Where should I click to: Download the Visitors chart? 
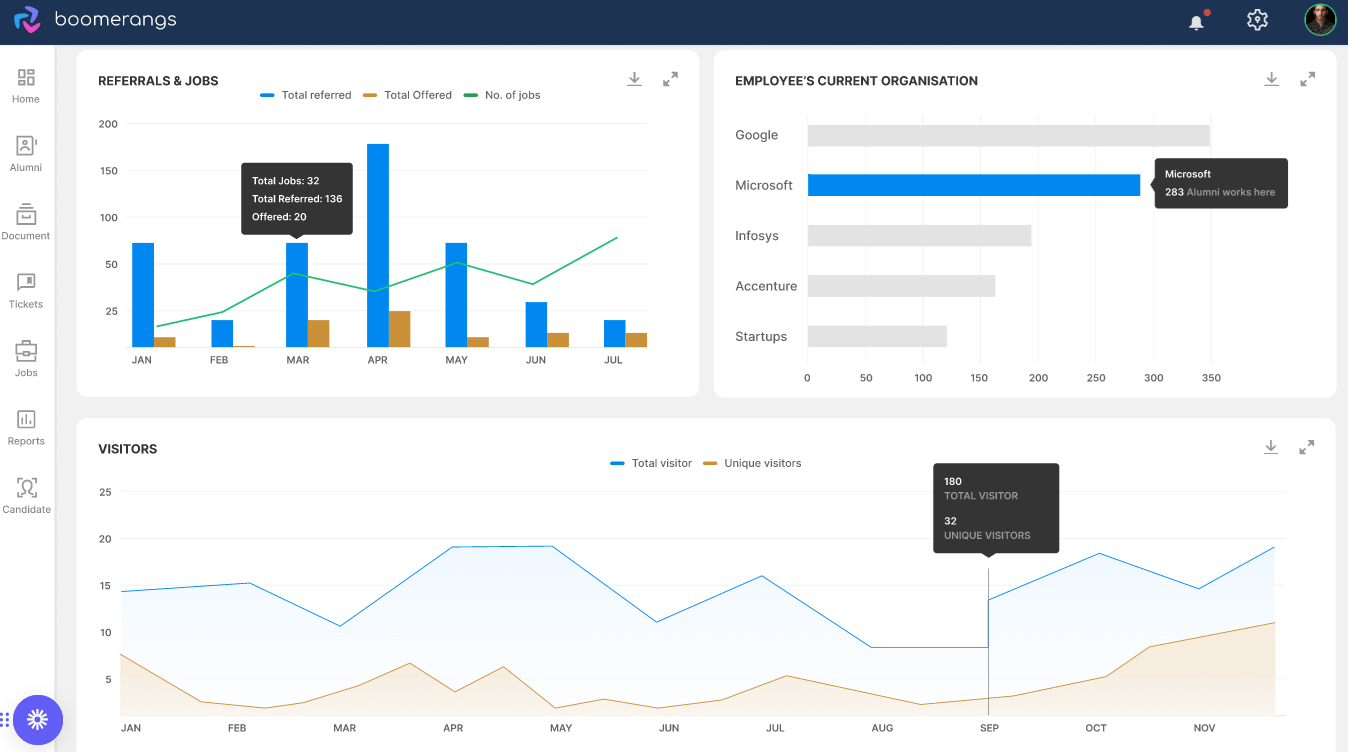click(1270, 447)
